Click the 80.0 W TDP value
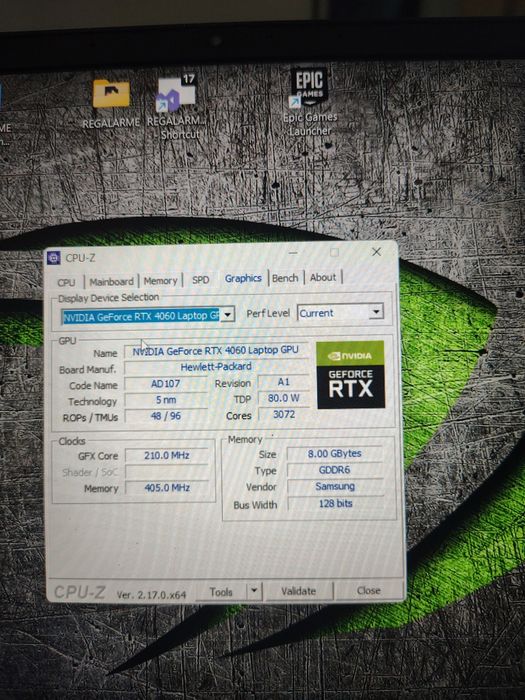Image resolution: width=525 pixels, height=700 pixels. [283, 398]
